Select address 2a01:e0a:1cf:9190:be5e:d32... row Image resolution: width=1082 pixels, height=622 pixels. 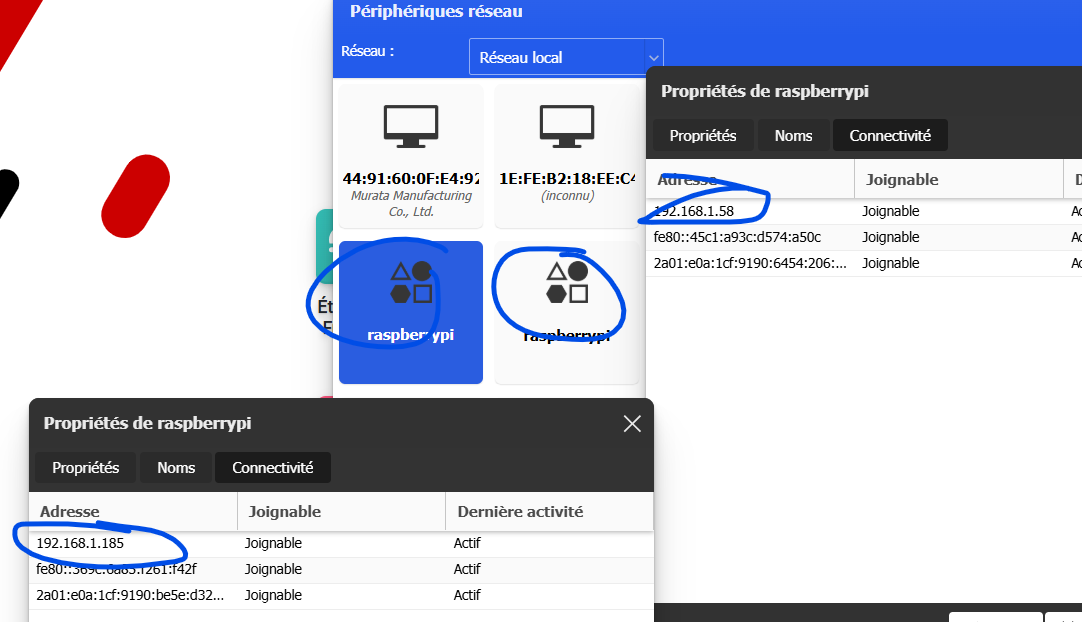point(341,595)
